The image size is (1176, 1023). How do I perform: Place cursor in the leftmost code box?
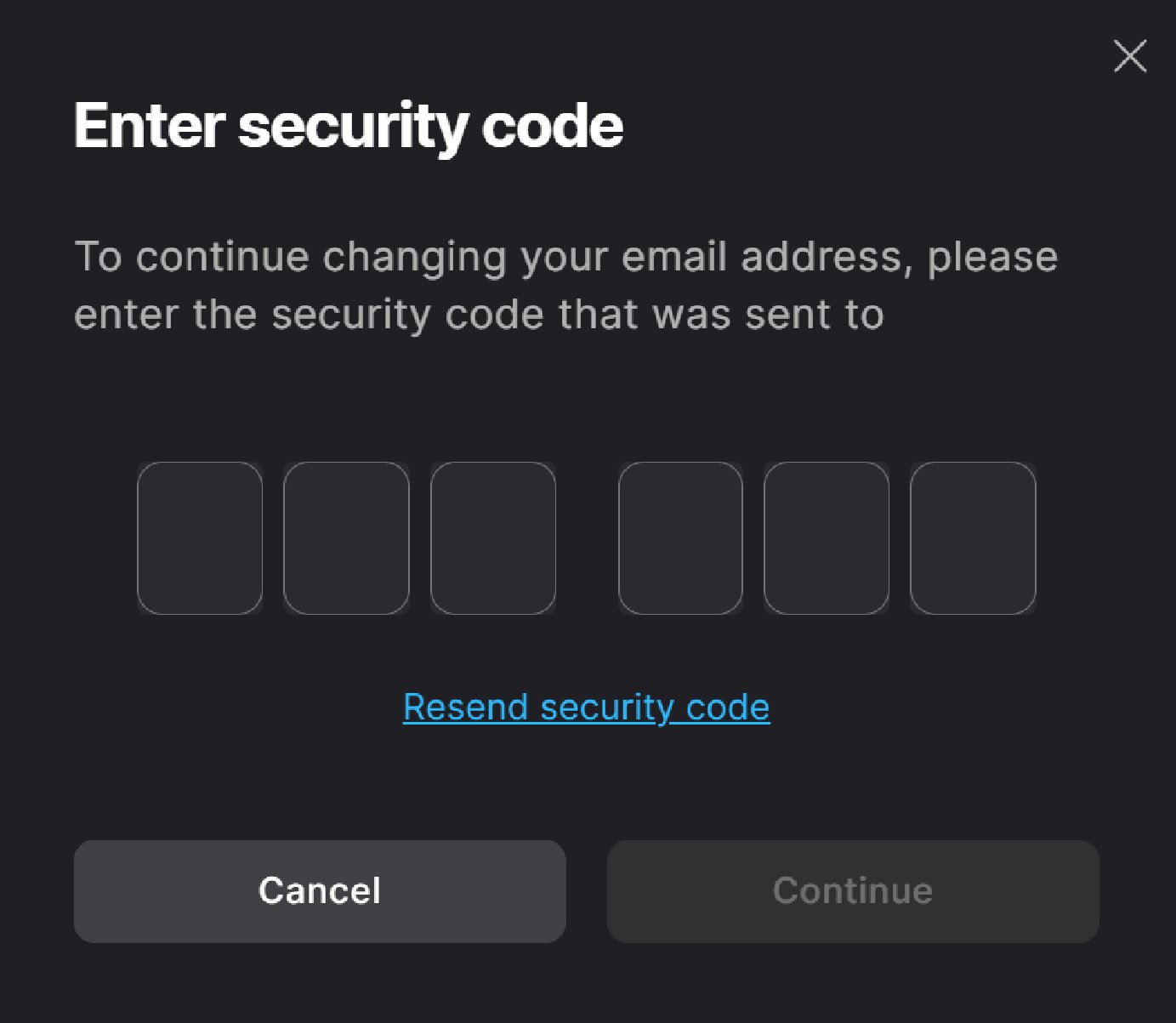point(200,537)
